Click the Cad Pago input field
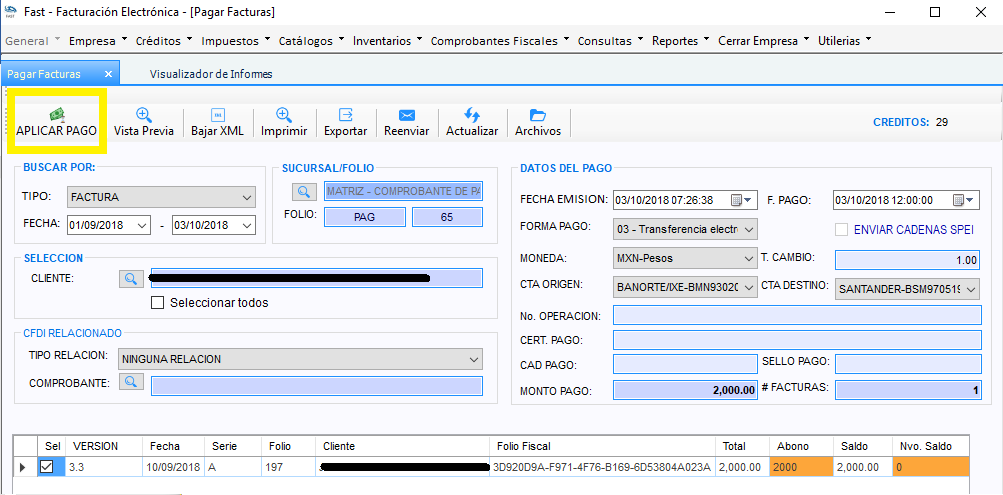 click(685, 365)
